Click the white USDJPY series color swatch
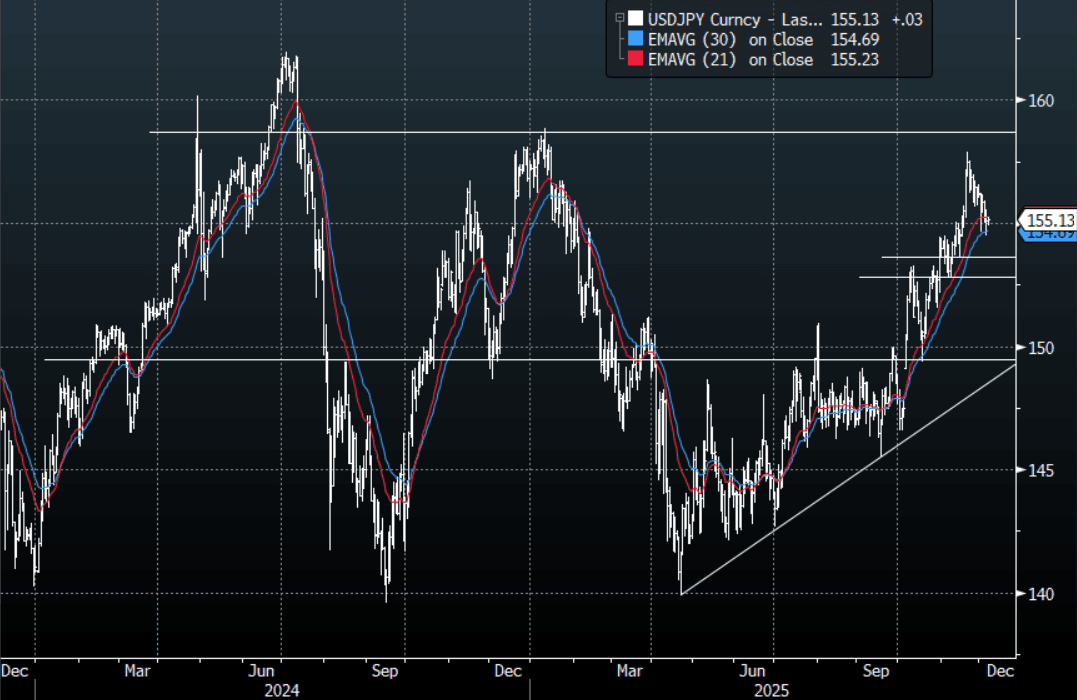 pos(635,18)
